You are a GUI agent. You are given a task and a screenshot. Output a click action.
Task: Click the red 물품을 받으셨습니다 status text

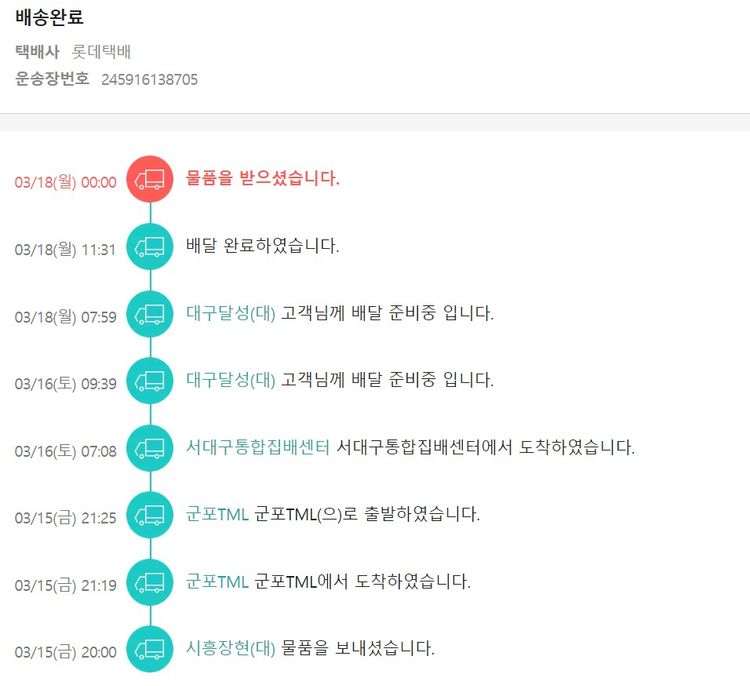pos(263,180)
